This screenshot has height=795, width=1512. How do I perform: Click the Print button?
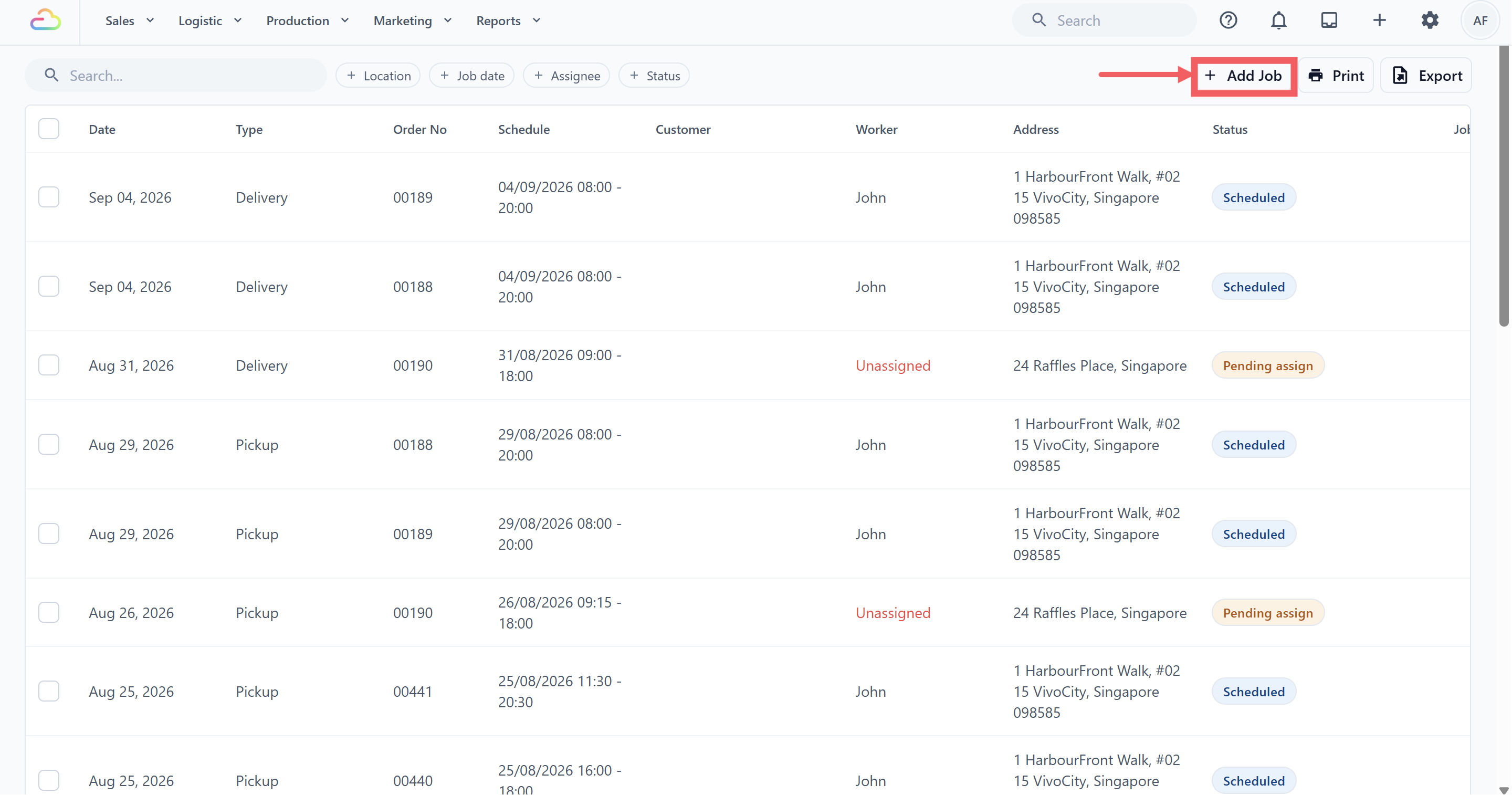coord(1336,75)
